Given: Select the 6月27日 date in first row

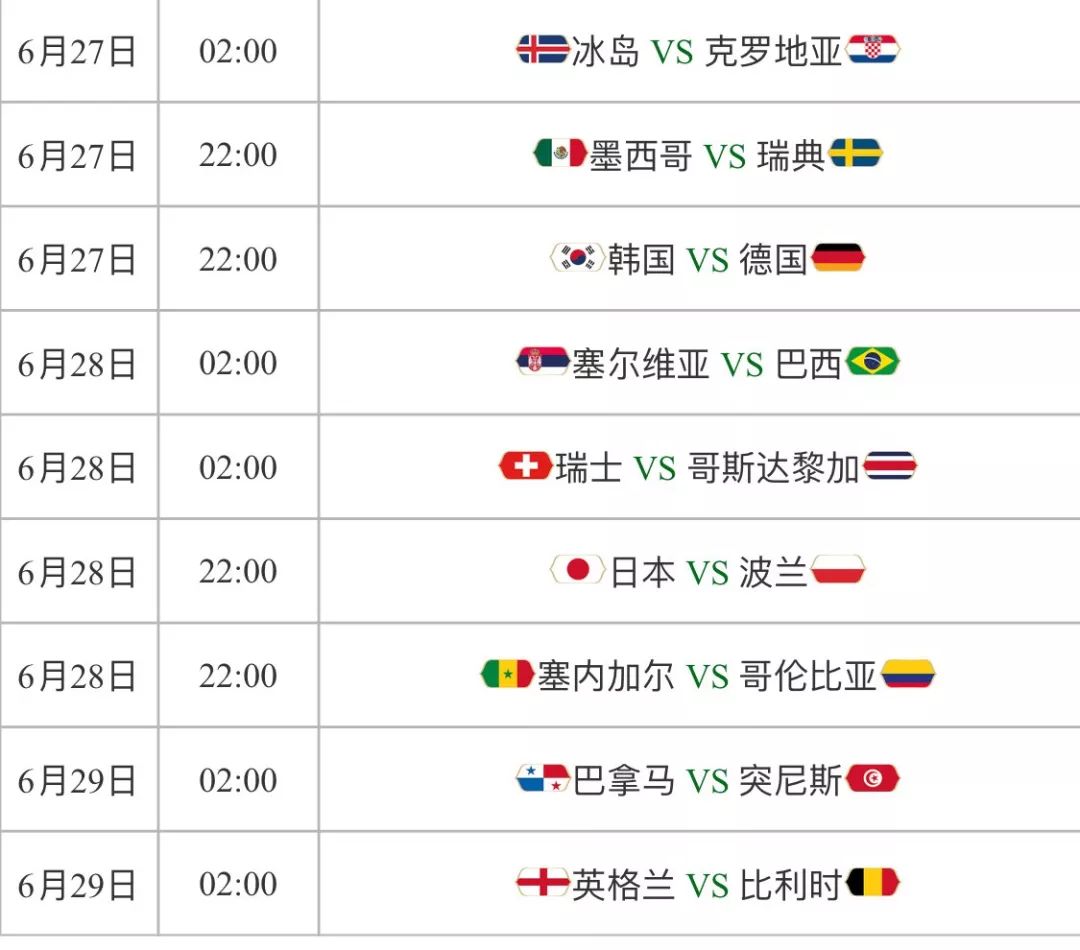Looking at the screenshot, I should [x=76, y=52].
